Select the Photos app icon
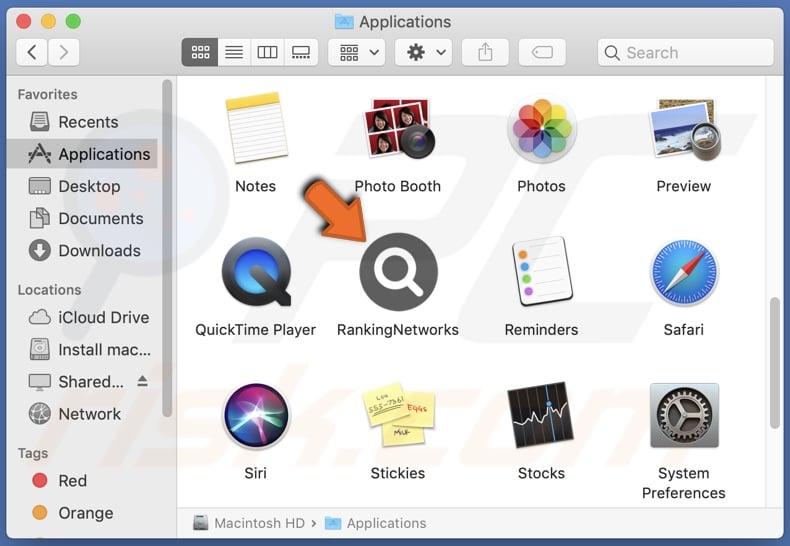 coord(542,128)
